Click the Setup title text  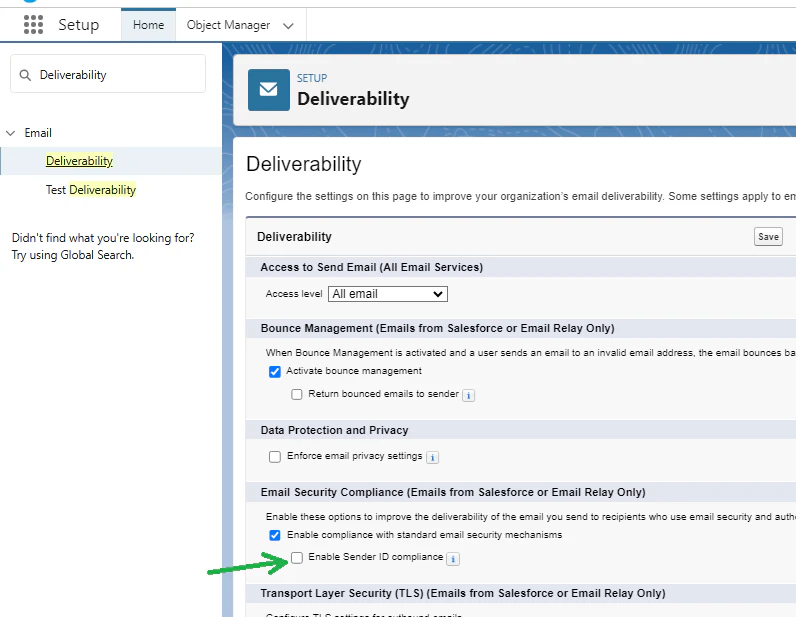tap(79, 24)
